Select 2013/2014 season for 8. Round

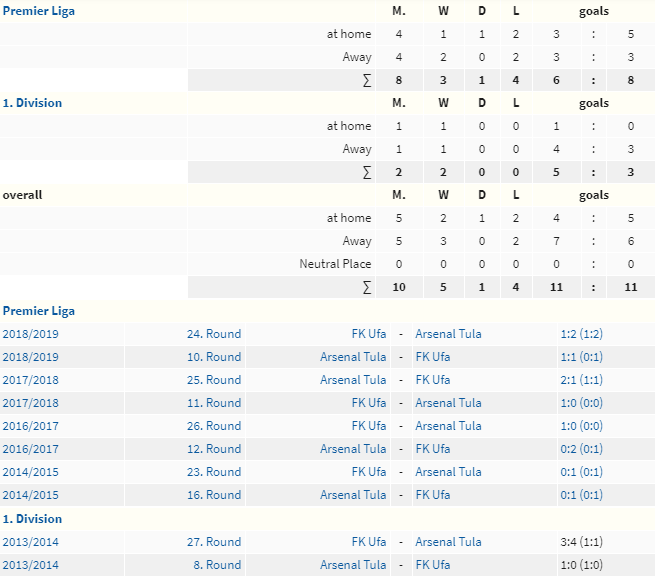[x=30, y=565]
